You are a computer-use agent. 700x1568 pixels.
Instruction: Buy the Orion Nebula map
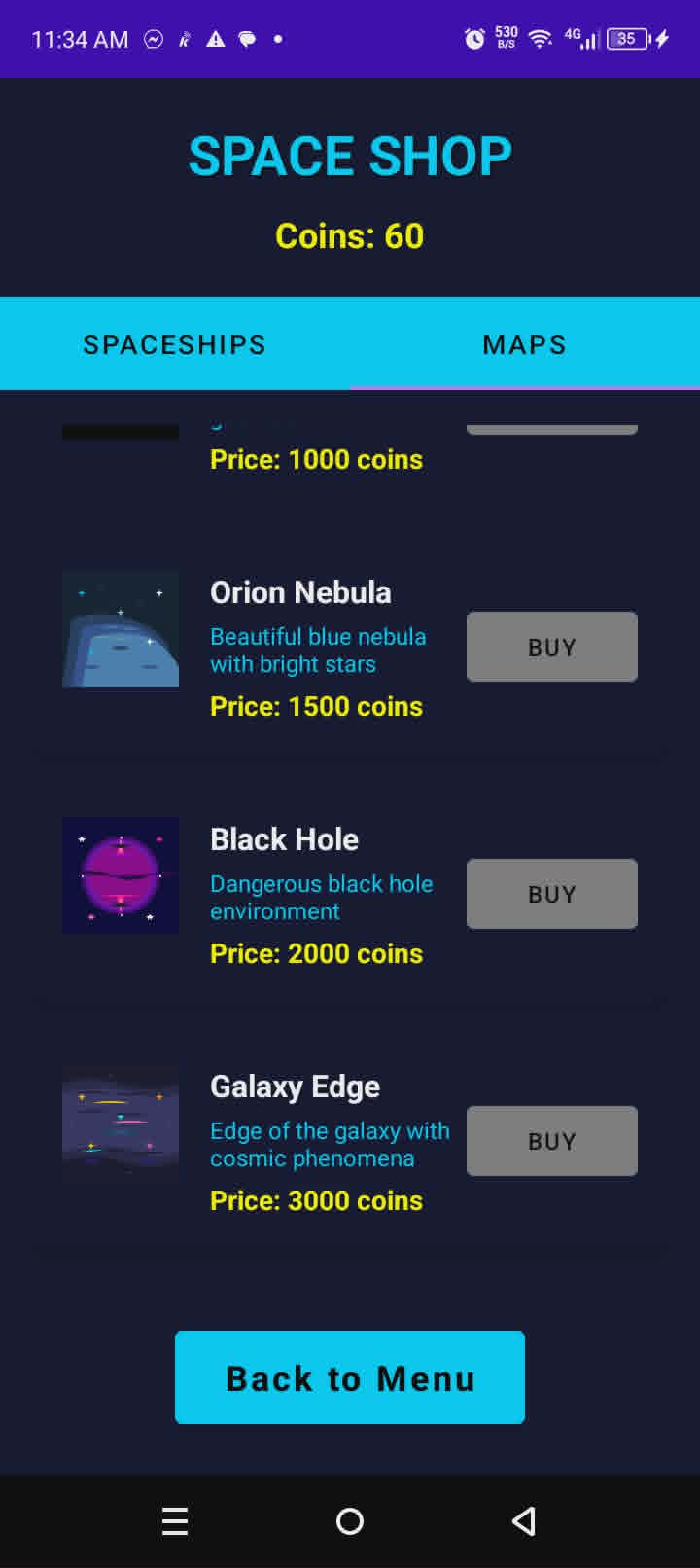552,647
